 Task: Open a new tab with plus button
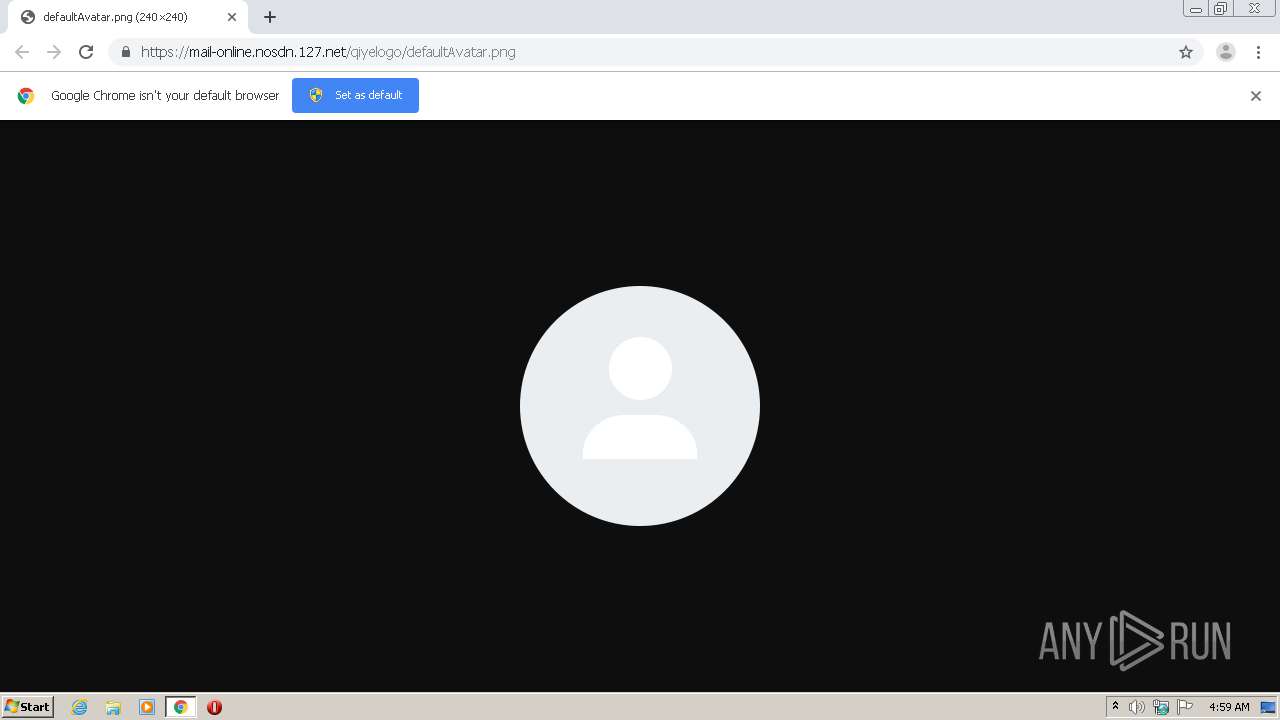(270, 17)
